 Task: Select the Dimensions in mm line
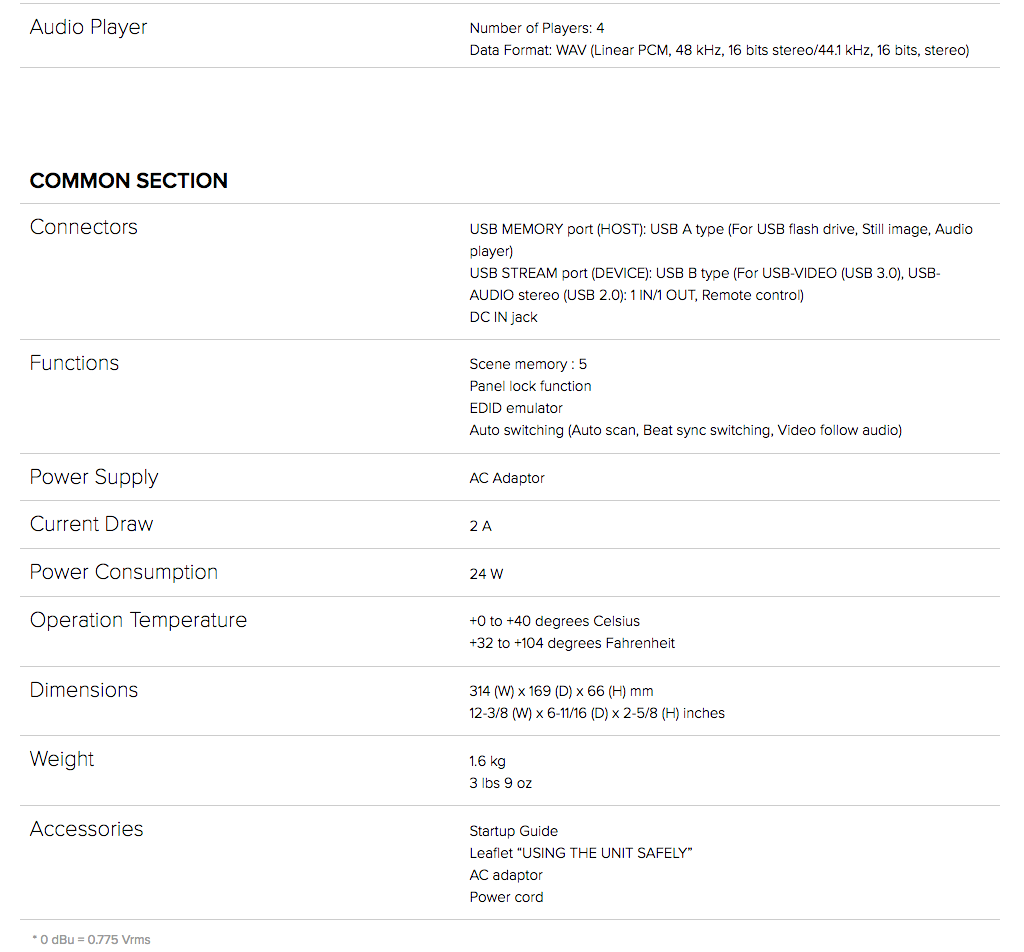pyautogui.click(x=561, y=691)
